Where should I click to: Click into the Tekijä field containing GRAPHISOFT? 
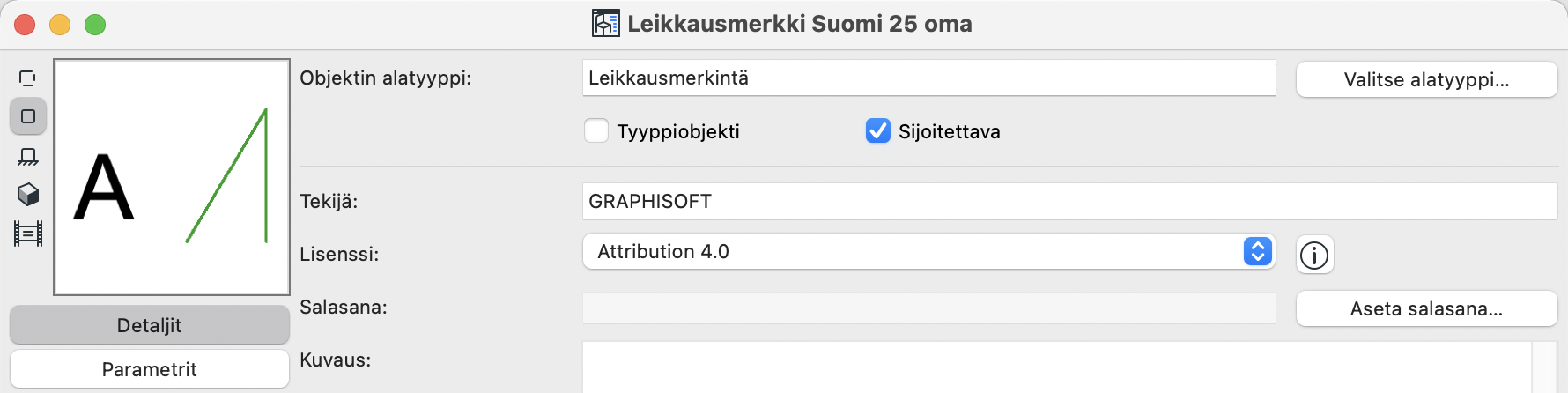click(1070, 201)
